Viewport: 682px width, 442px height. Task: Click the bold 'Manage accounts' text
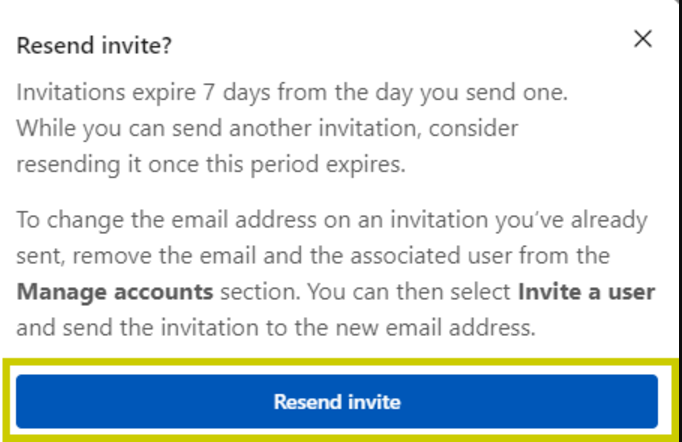pyautogui.click(x=115, y=292)
